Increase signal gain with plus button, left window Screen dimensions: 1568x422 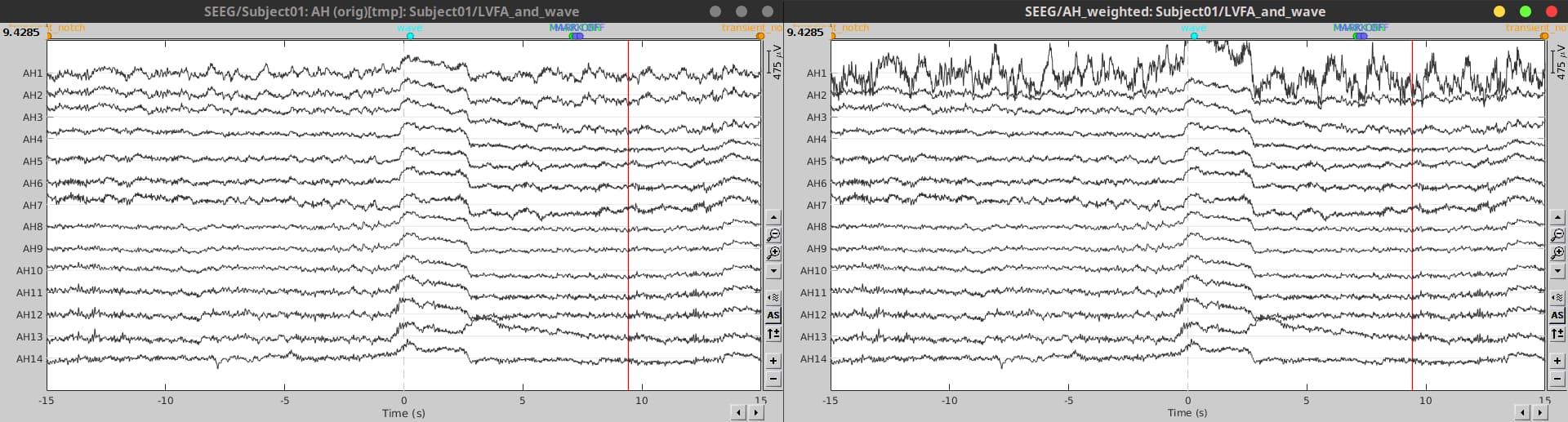point(773,361)
